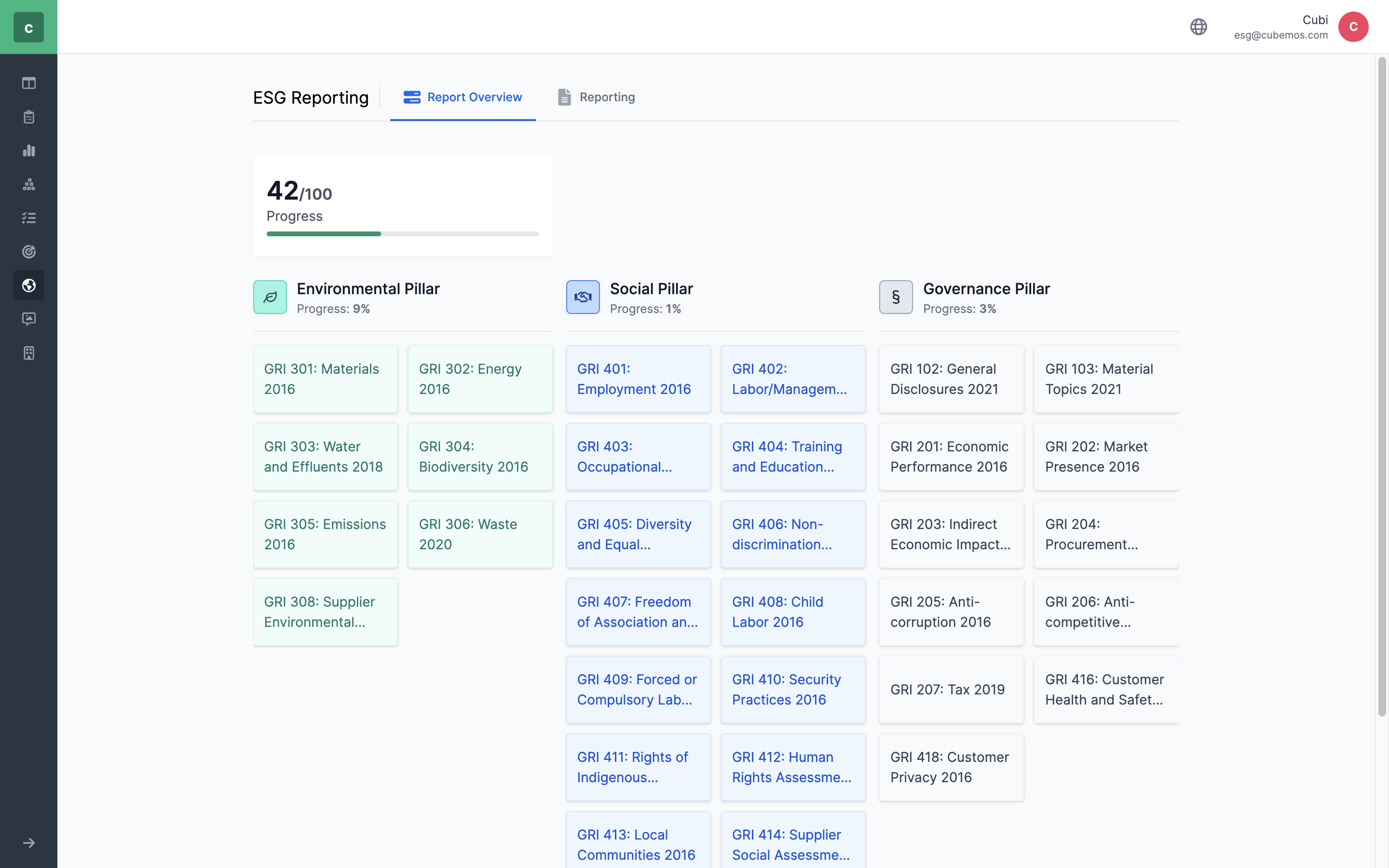
Task: Open GRI 207: Tax 2019 card
Action: pyautogui.click(x=951, y=690)
